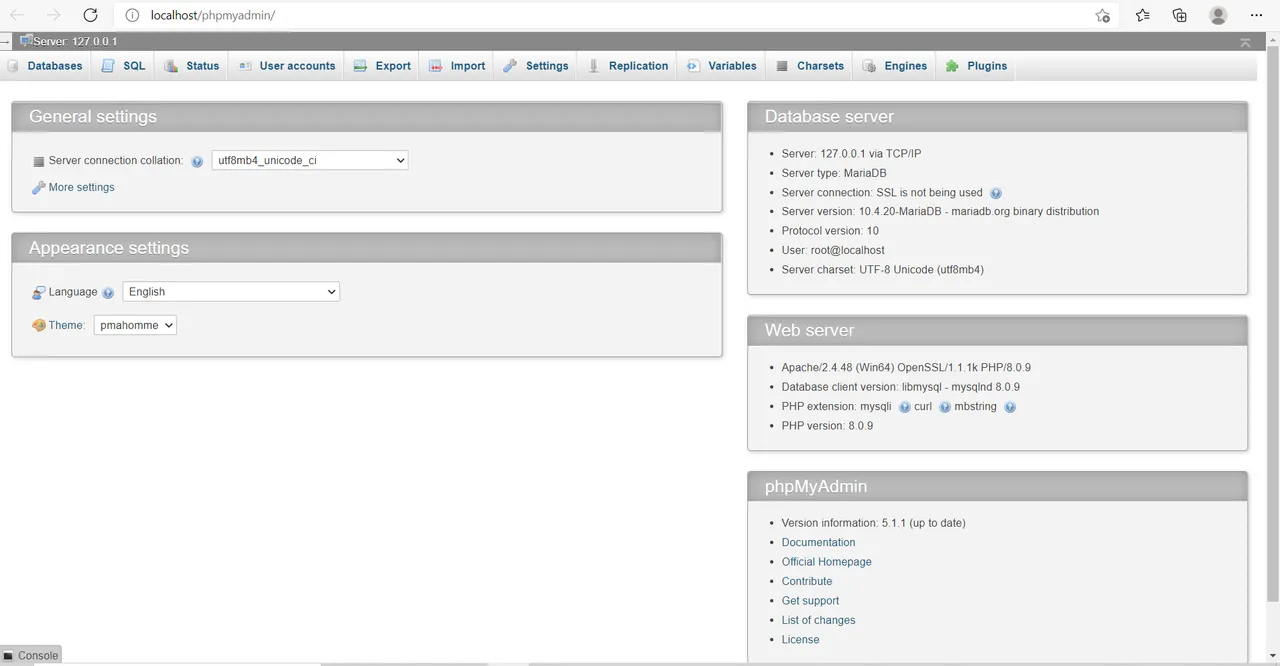
Task: Click the wrench icon beside More settings
Action: pyautogui.click(x=39, y=187)
